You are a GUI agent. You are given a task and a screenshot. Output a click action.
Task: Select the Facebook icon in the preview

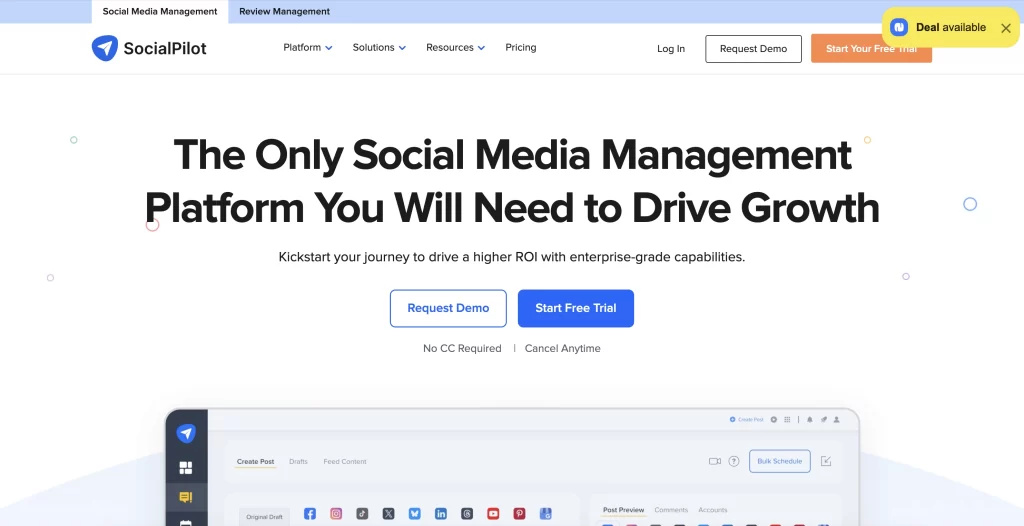pyautogui.click(x=310, y=514)
